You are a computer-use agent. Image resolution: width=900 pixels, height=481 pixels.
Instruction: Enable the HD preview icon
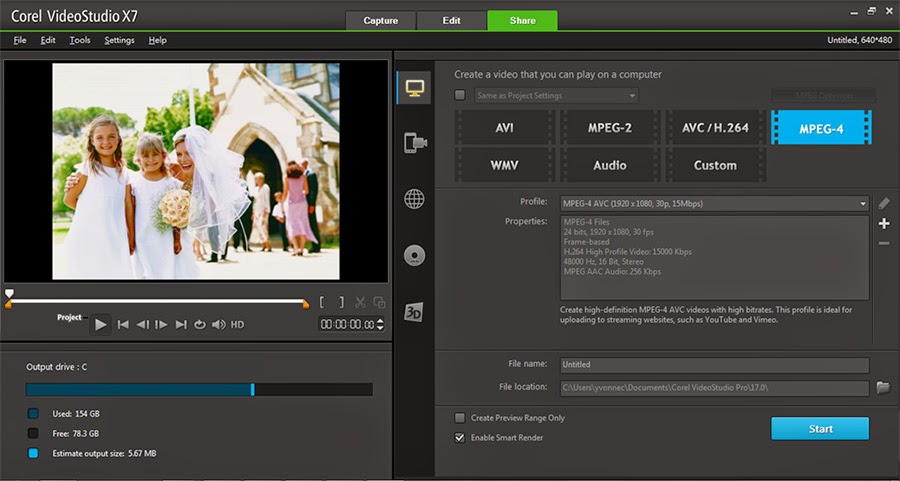237,324
